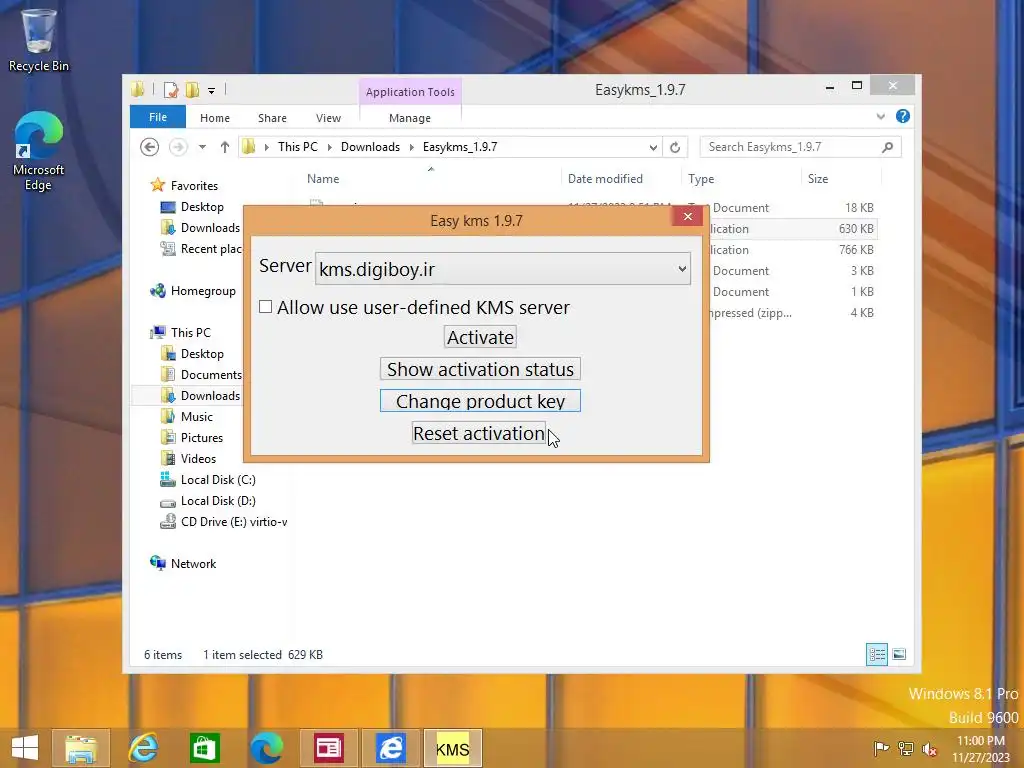Select Music folder in navigation pane
1024x768 pixels.
(197, 416)
